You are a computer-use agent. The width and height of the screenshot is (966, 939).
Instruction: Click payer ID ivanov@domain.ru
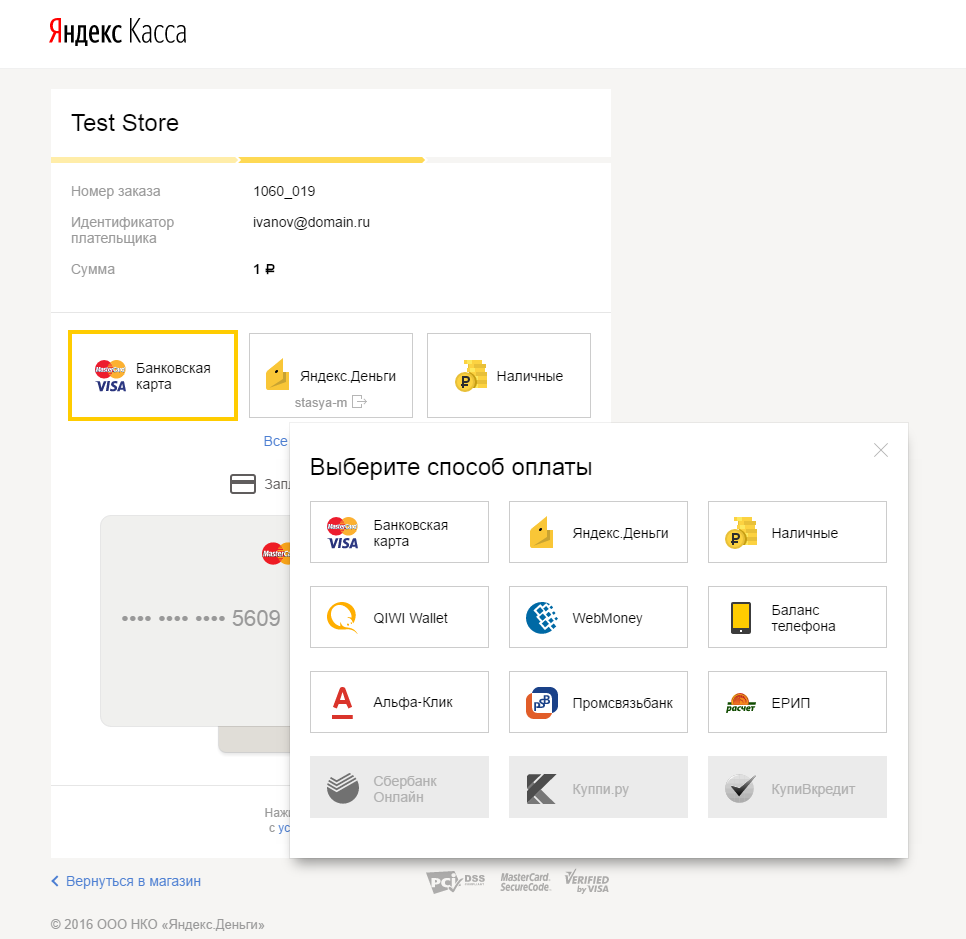point(311,222)
